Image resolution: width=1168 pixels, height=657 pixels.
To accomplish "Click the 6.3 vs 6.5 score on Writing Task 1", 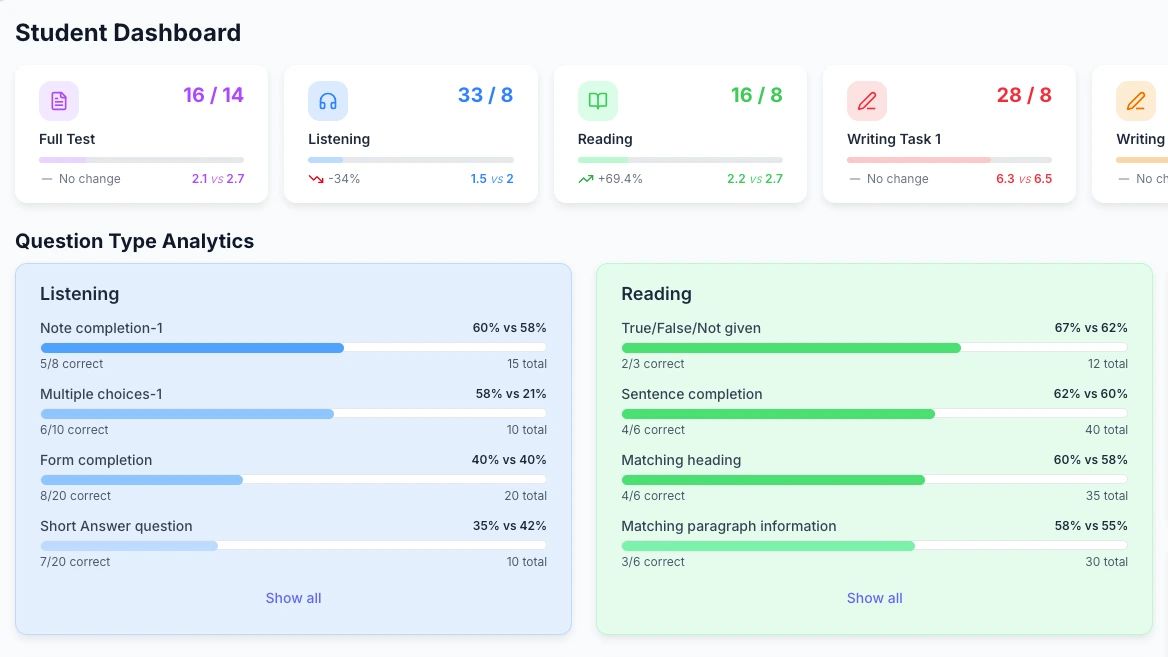I will 1024,178.
